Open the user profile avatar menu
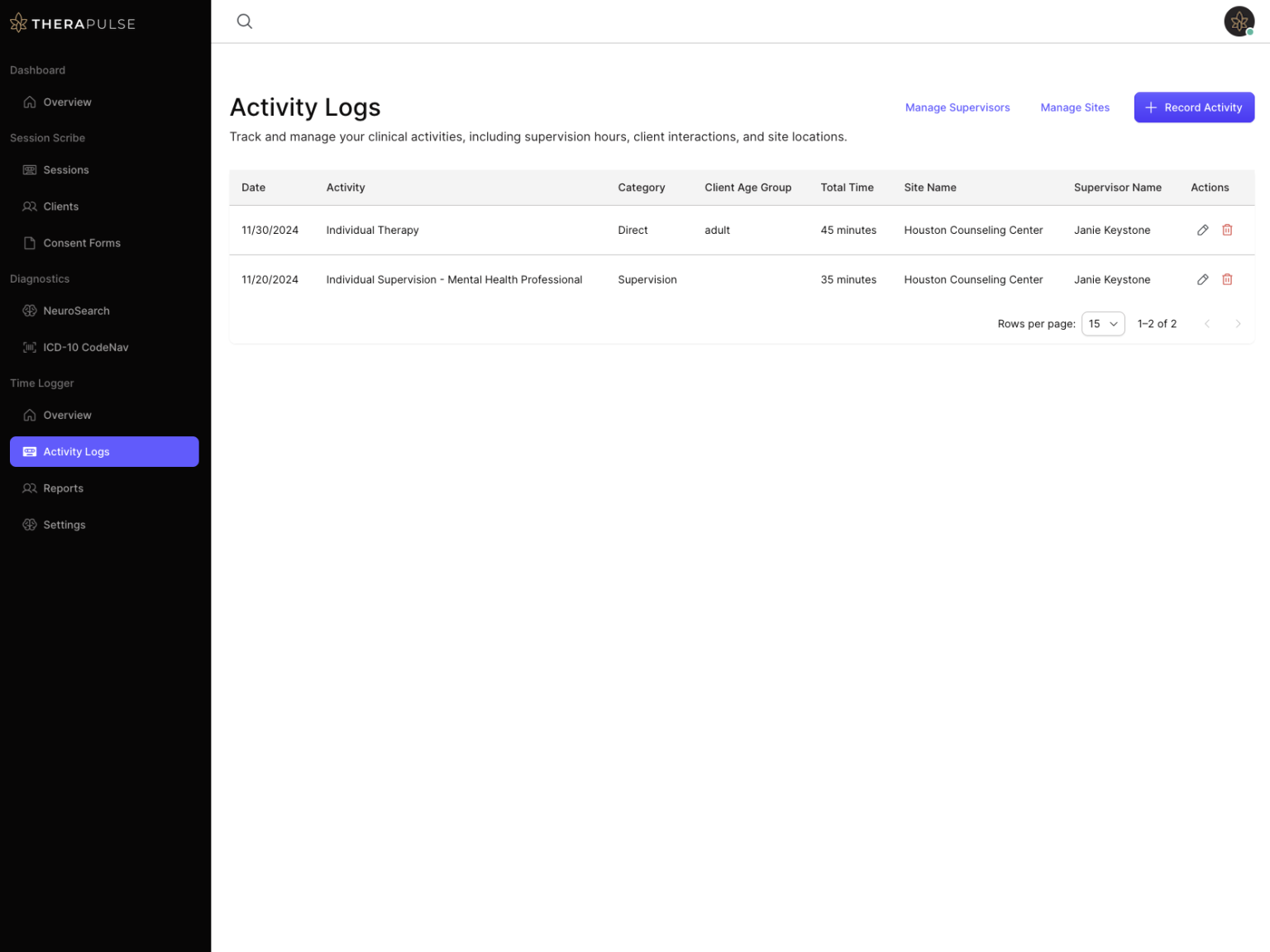The image size is (1270, 952). (1239, 21)
